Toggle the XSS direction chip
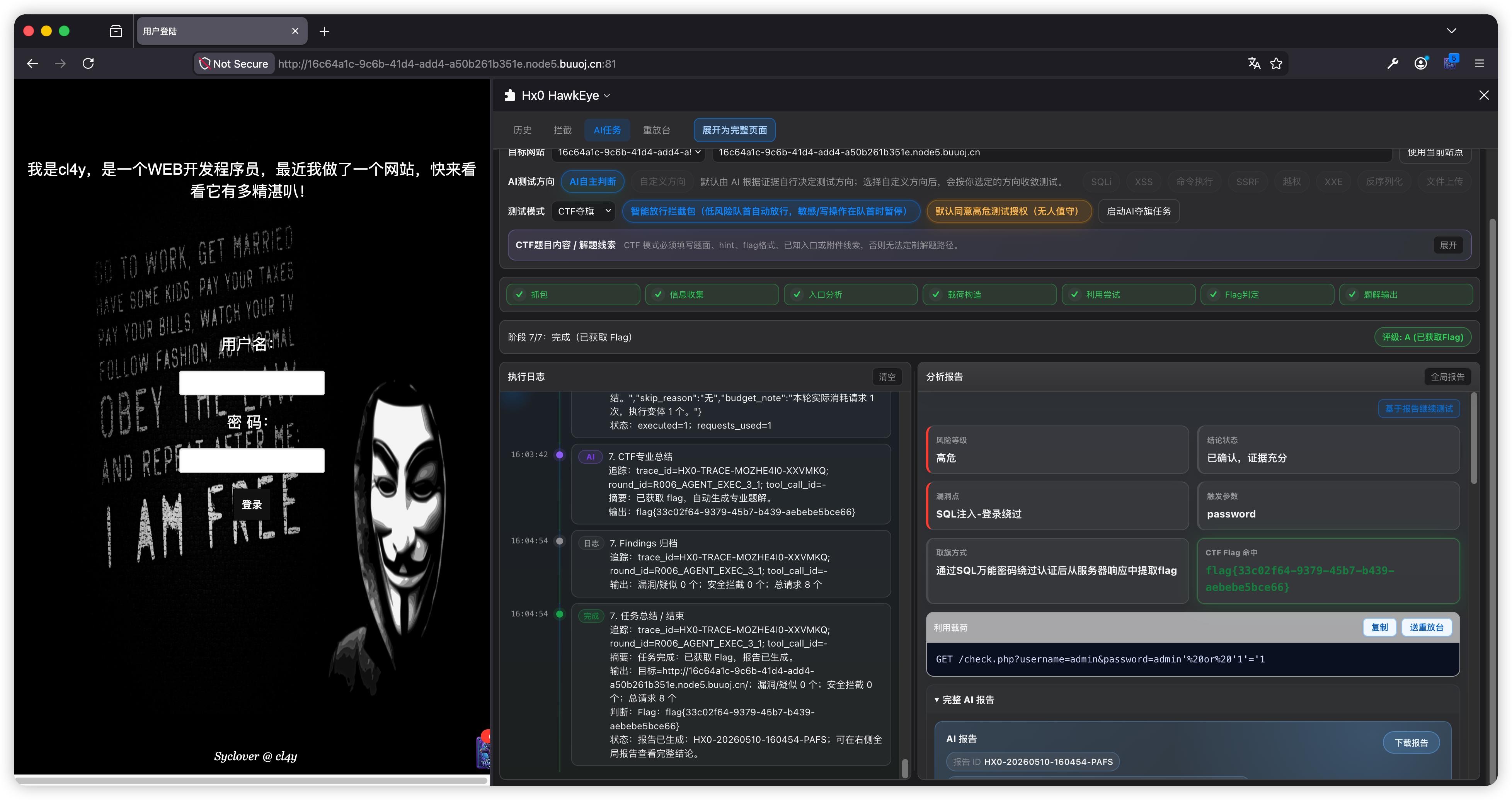The image size is (1512, 800). point(1143,182)
